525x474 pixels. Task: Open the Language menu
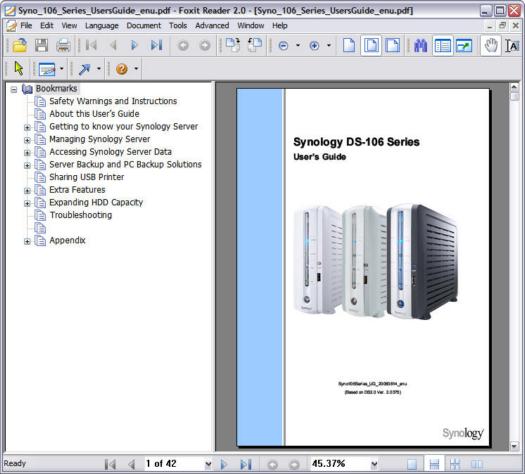pos(102,26)
